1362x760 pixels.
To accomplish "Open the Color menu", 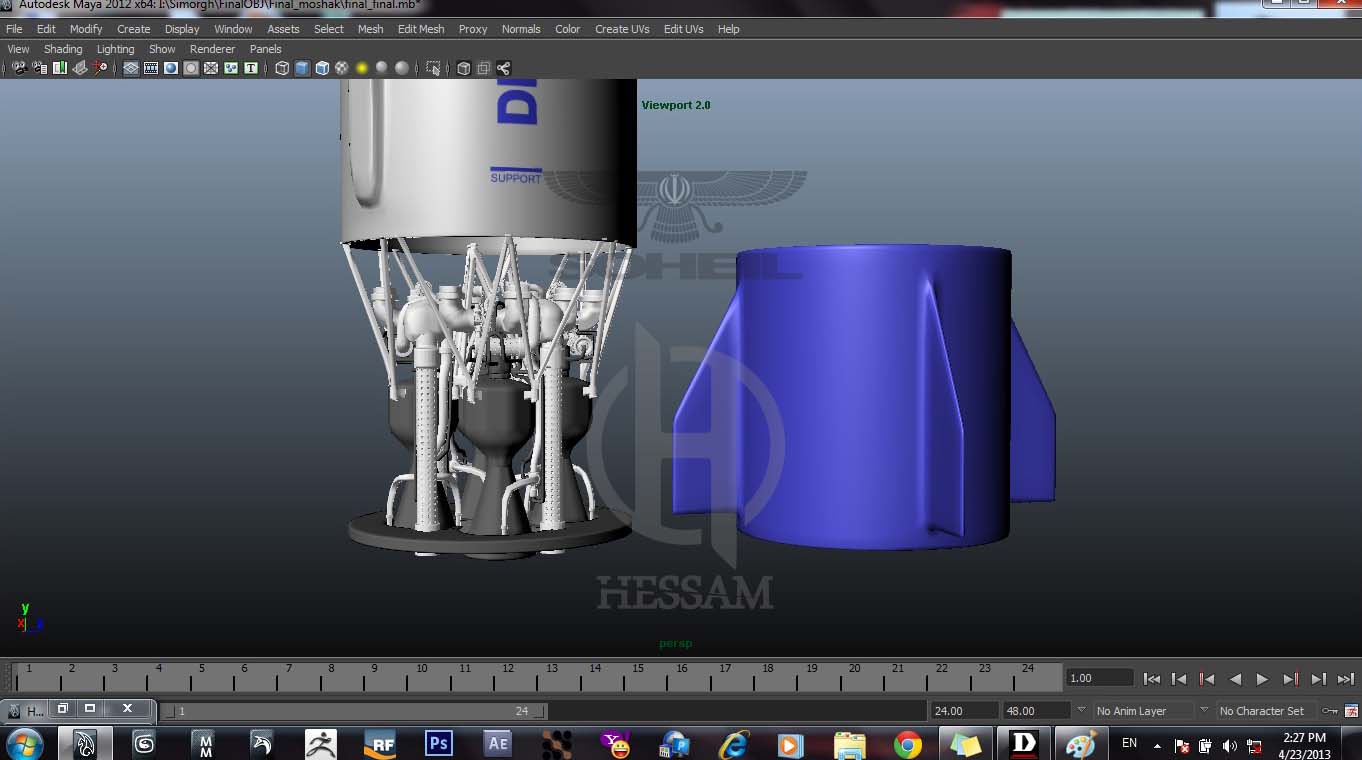I will [x=568, y=29].
